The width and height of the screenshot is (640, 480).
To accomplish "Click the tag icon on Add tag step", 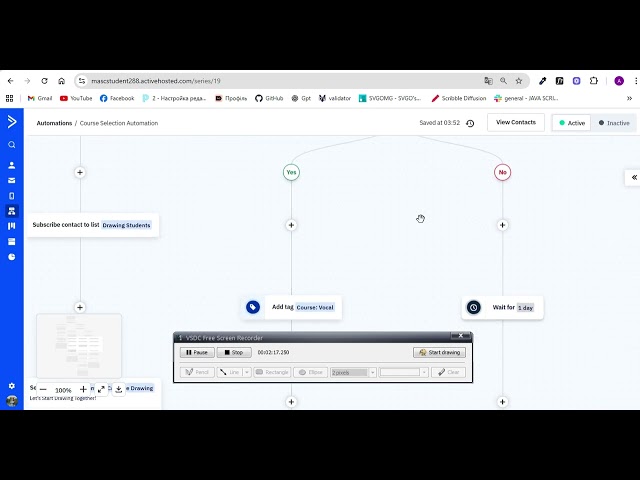I will point(253,307).
